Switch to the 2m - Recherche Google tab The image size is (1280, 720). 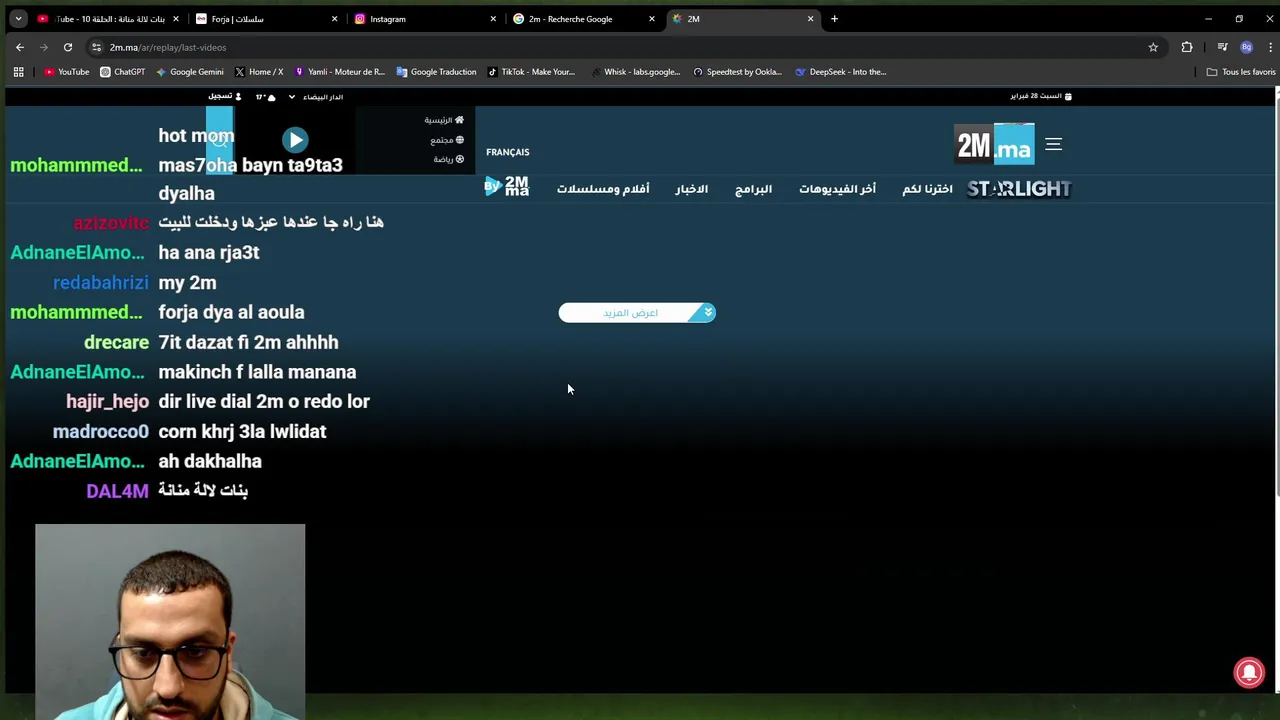tap(582, 19)
